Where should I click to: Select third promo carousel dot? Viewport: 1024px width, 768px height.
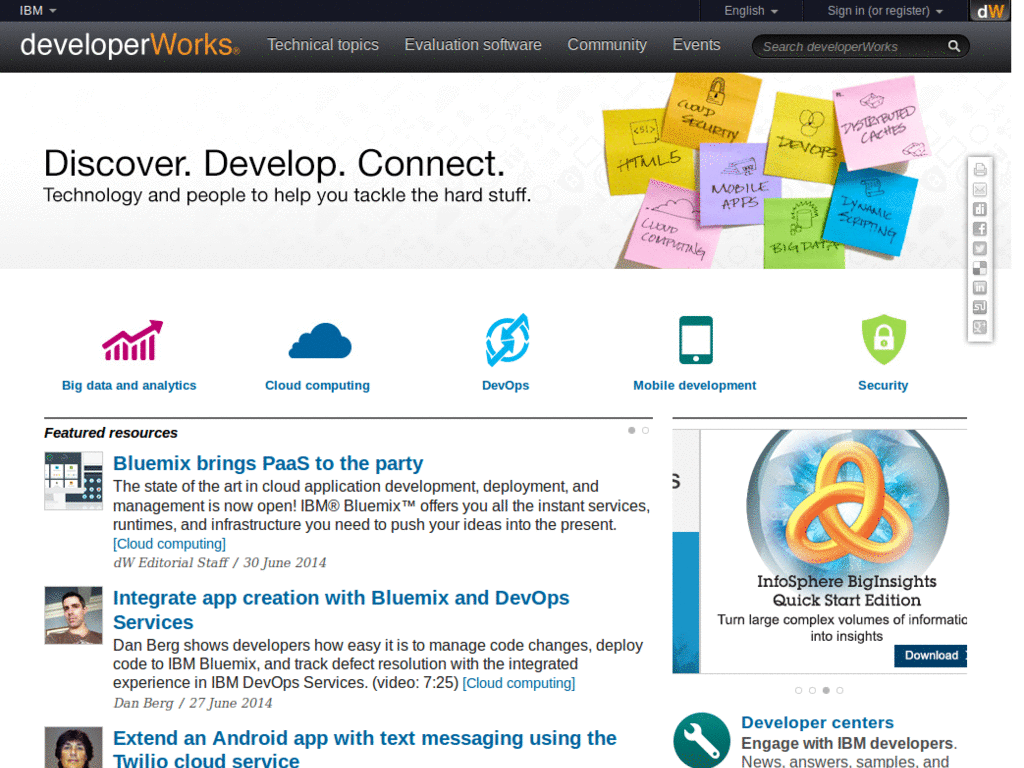click(826, 690)
